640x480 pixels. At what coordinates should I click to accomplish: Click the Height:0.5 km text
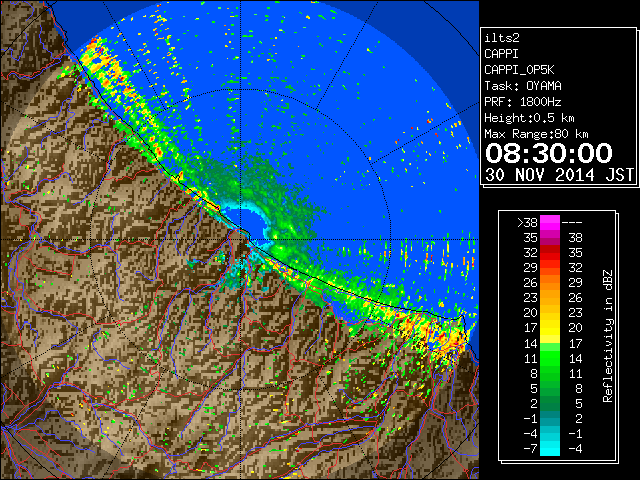coord(529,118)
